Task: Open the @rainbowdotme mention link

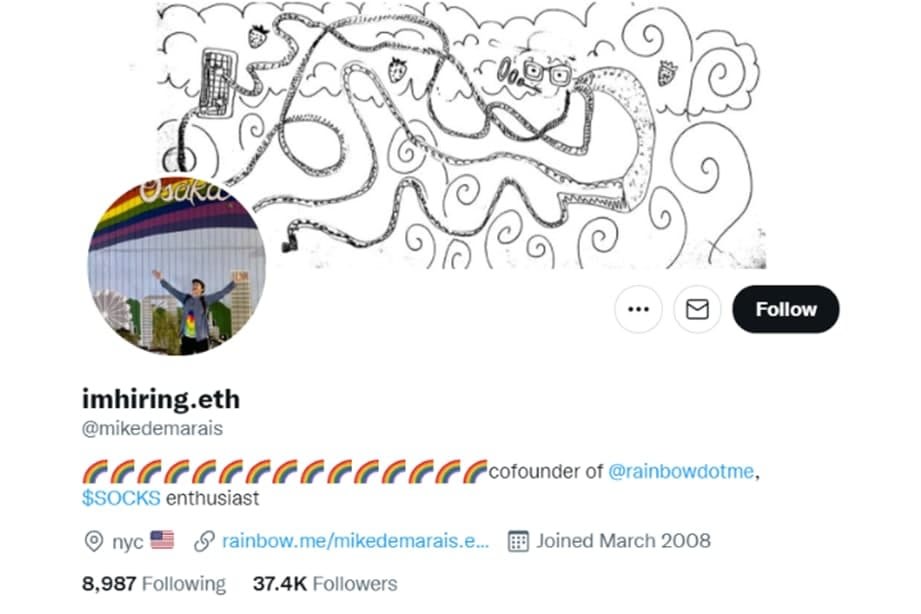Action: 681,471
